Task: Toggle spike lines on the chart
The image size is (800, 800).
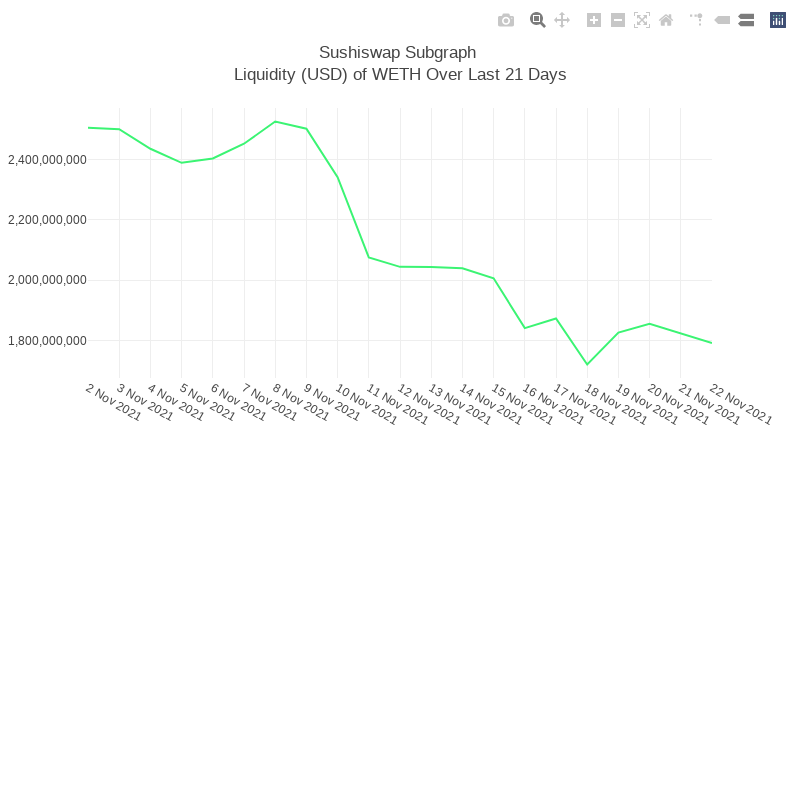Action: tap(696, 20)
